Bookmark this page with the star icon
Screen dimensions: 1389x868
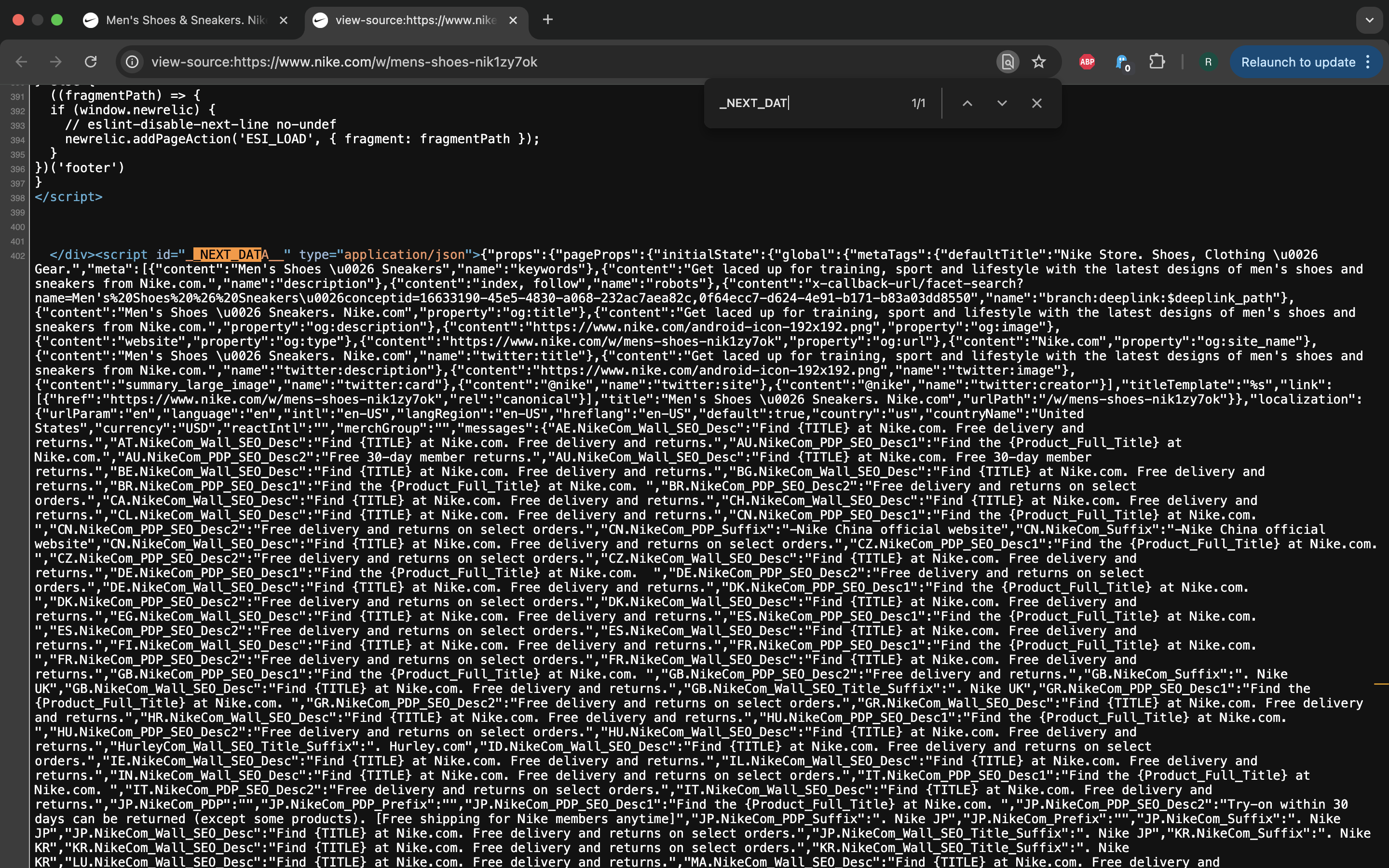pyautogui.click(x=1038, y=62)
